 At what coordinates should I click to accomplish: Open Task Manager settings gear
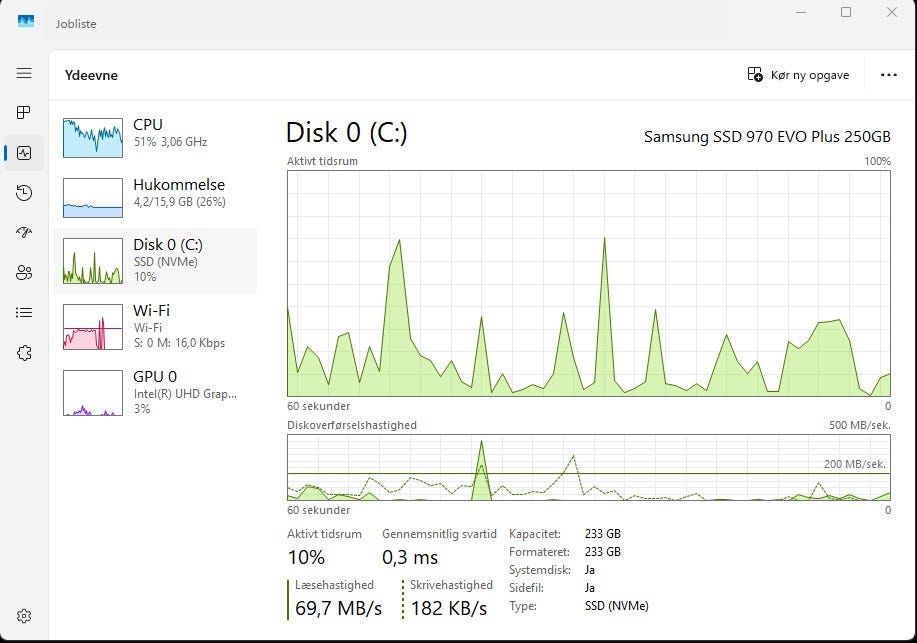coord(24,616)
